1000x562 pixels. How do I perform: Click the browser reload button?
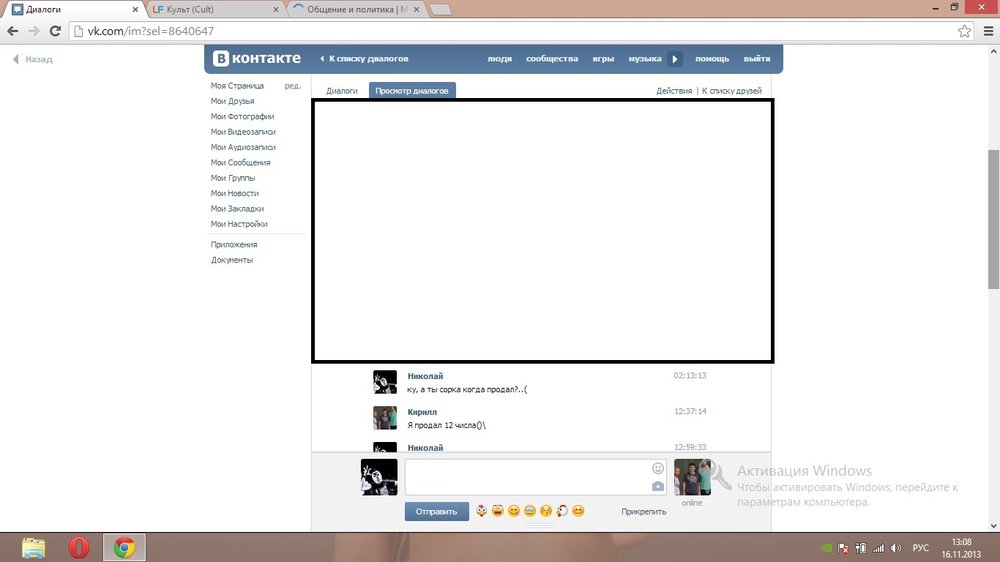tap(55, 31)
